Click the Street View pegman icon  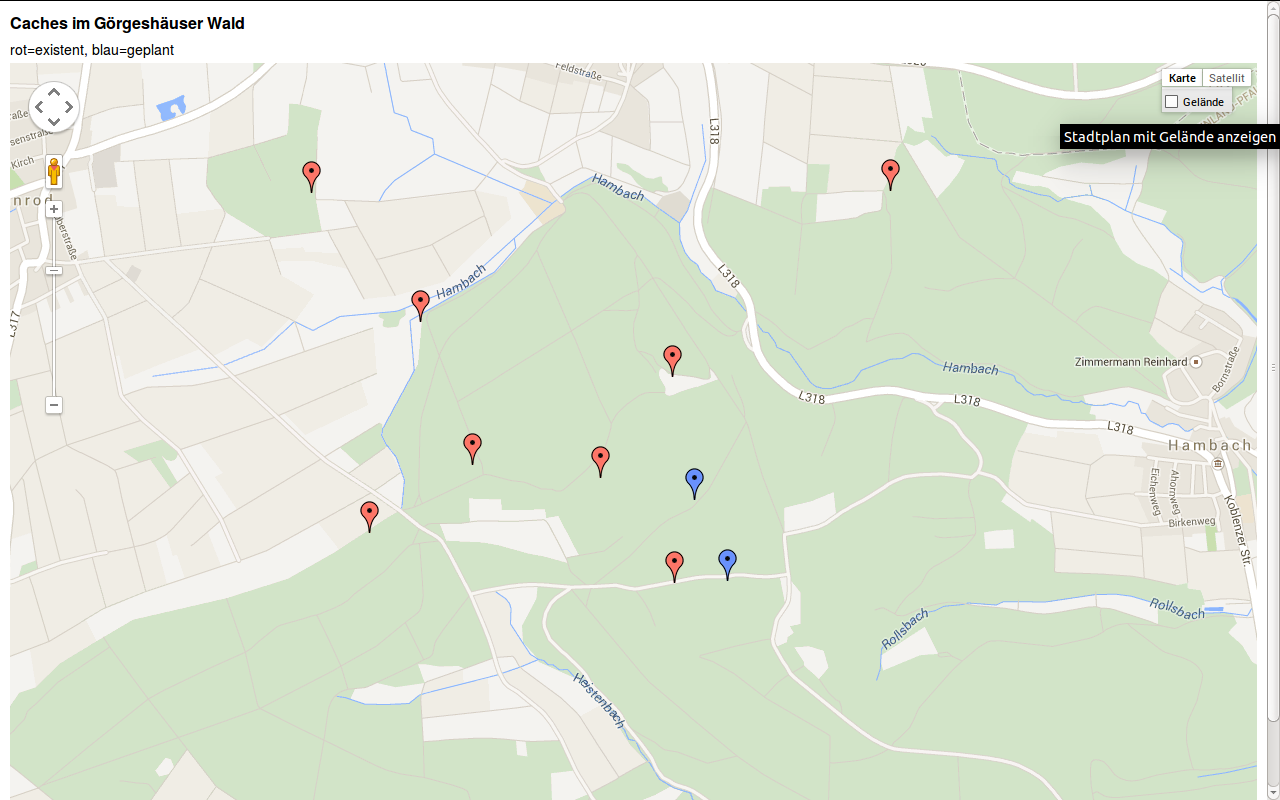pyautogui.click(x=54, y=172)
